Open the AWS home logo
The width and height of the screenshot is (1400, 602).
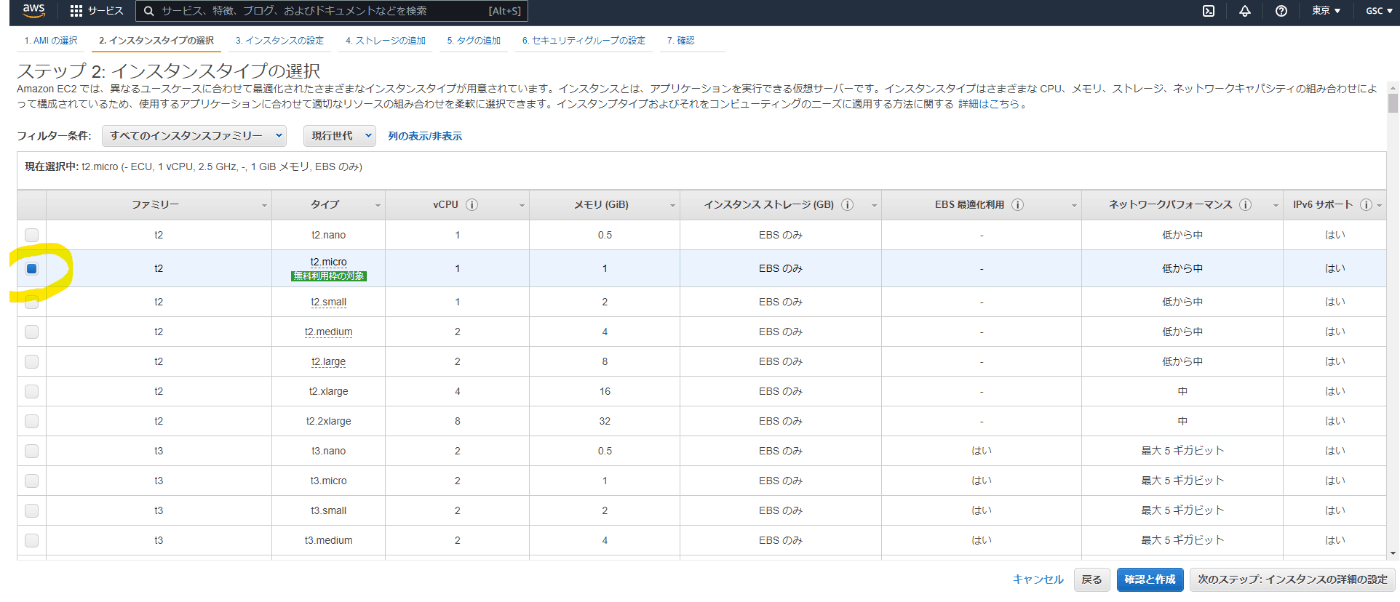[x=33, y=11]
